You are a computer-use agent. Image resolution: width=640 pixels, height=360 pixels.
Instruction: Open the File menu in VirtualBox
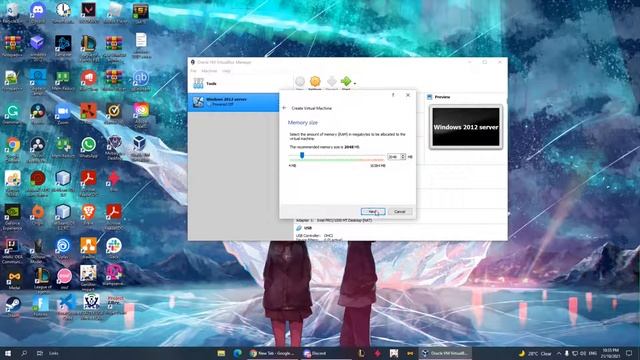pyautogui.click(x=193, y=71)
